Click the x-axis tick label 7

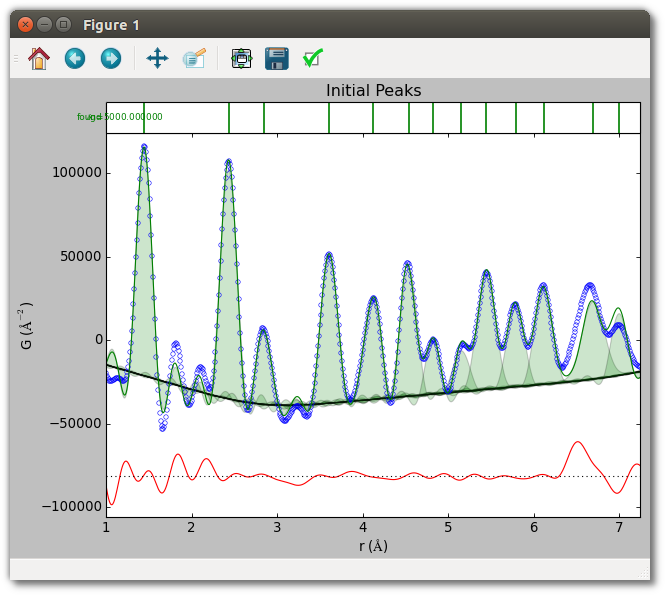(x=619, y=528)
